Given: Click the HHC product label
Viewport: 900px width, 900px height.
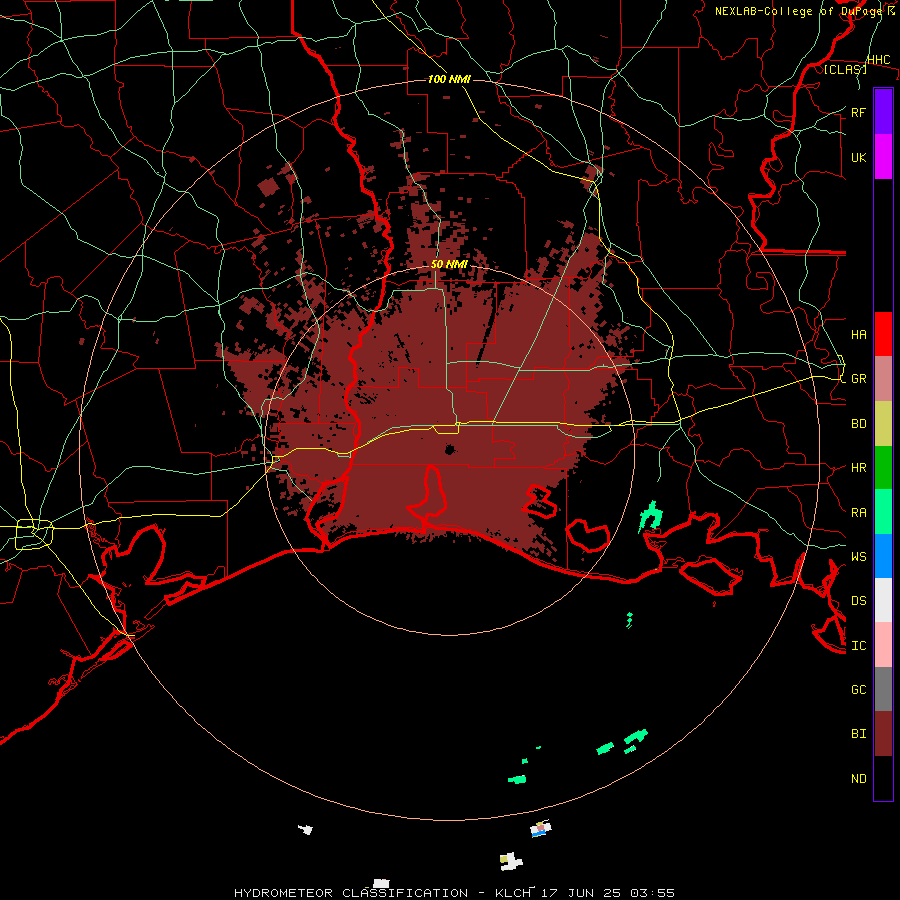Looking at the screenshot, I should coord(878,60).
